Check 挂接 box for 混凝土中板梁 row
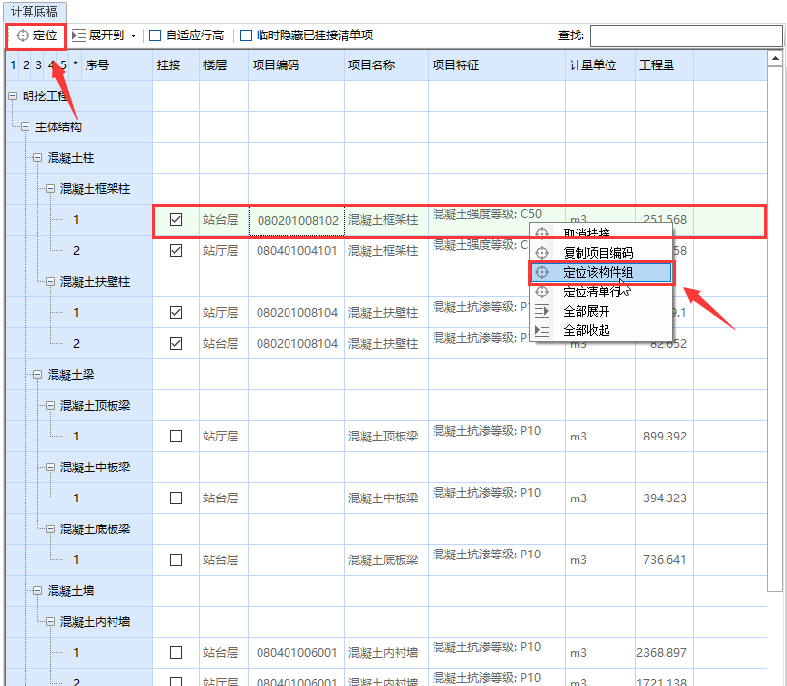Image resolution: width=787 pixels, height=686 pixels. 176,498
